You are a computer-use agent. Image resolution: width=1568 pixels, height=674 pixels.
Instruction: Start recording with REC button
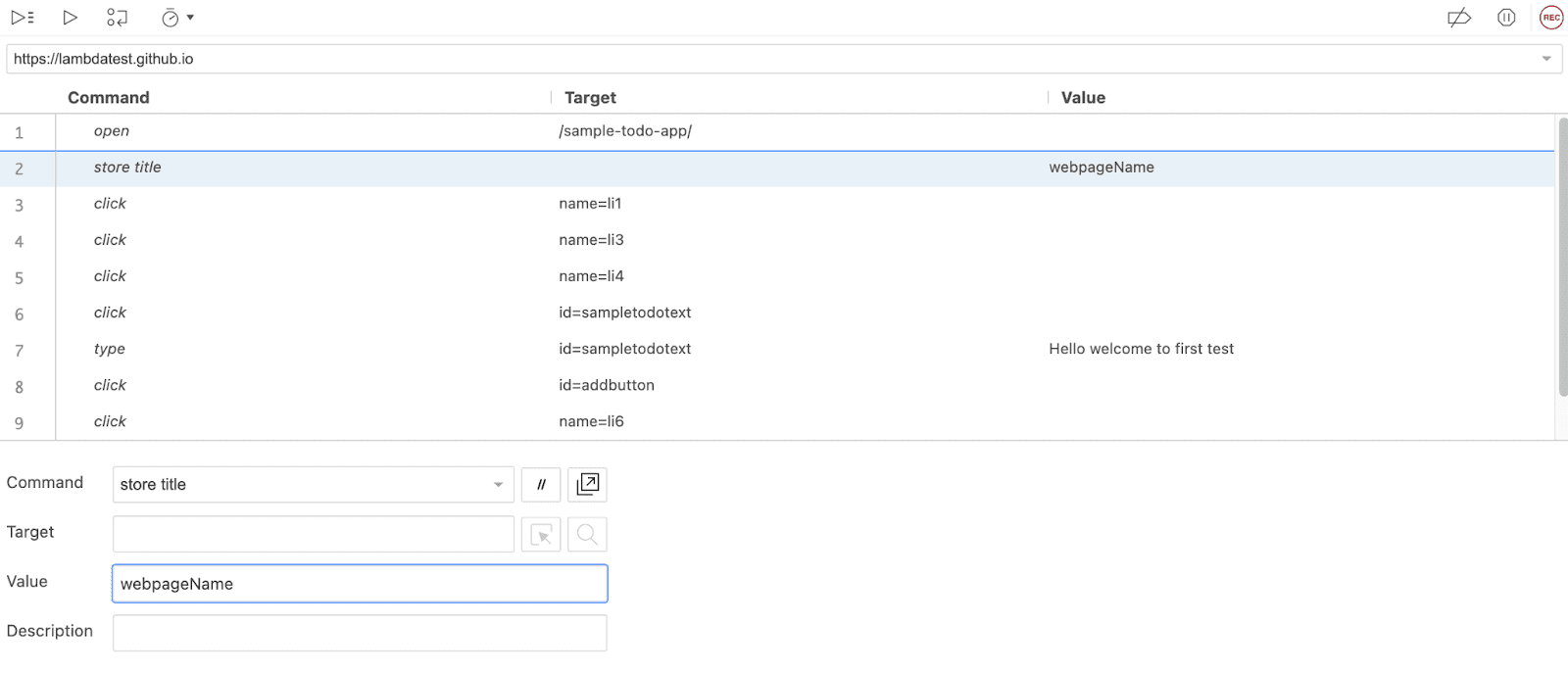[x=1551, y=18]
